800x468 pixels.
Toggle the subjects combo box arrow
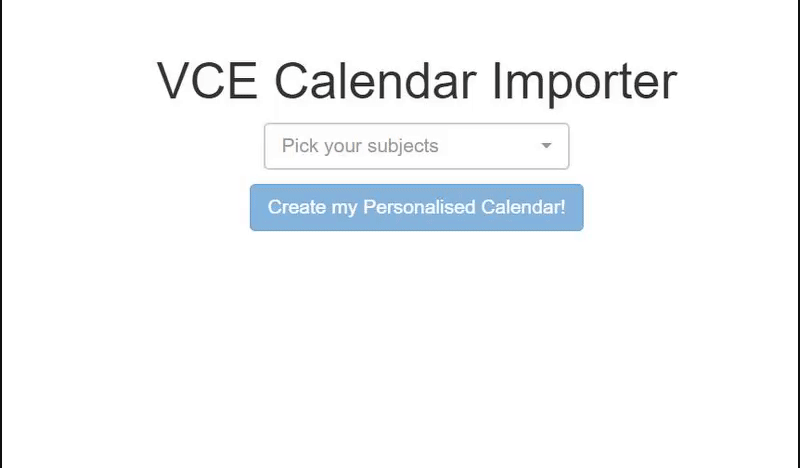pos(546,146)
